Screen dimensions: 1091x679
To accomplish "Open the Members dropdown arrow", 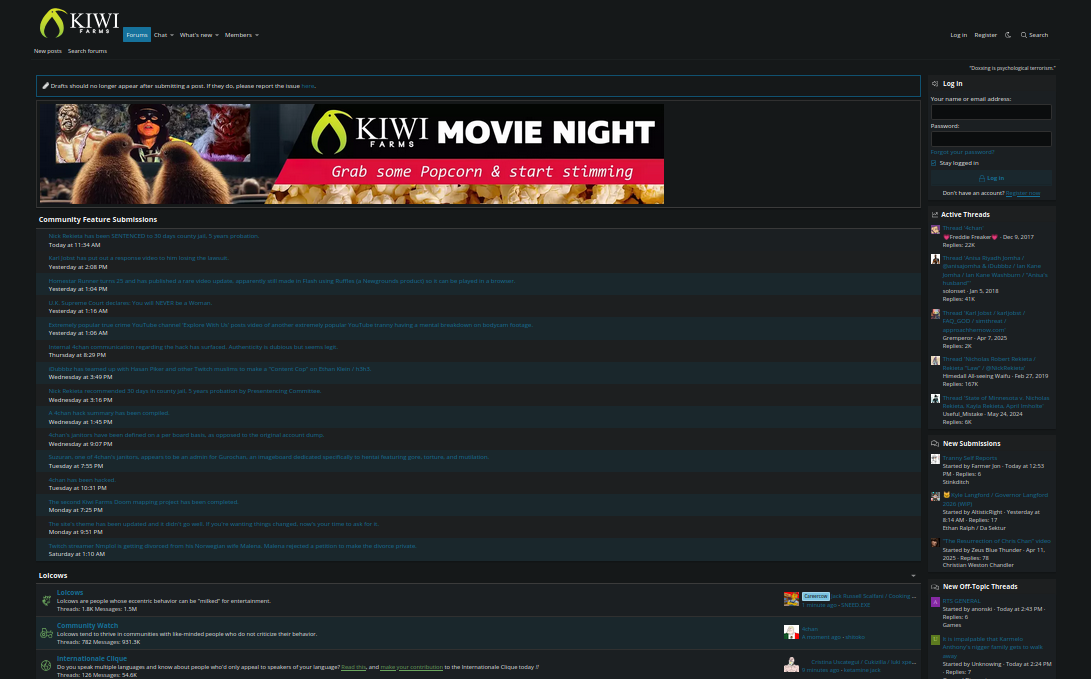I will (257, 35).
